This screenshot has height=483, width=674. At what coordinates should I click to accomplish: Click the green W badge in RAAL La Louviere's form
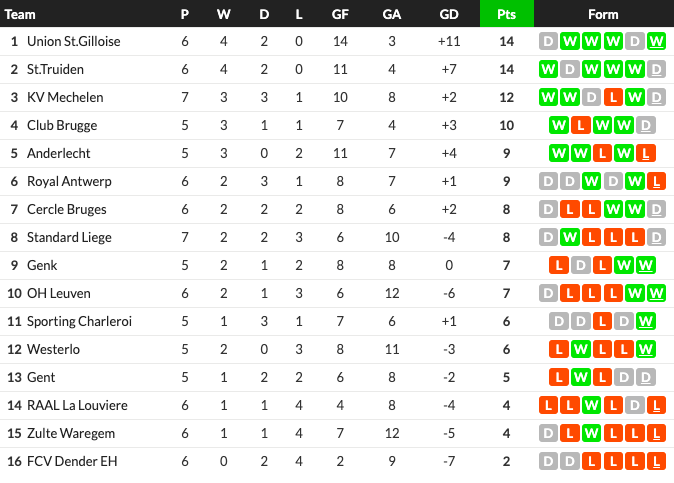[x=591, y=405]
